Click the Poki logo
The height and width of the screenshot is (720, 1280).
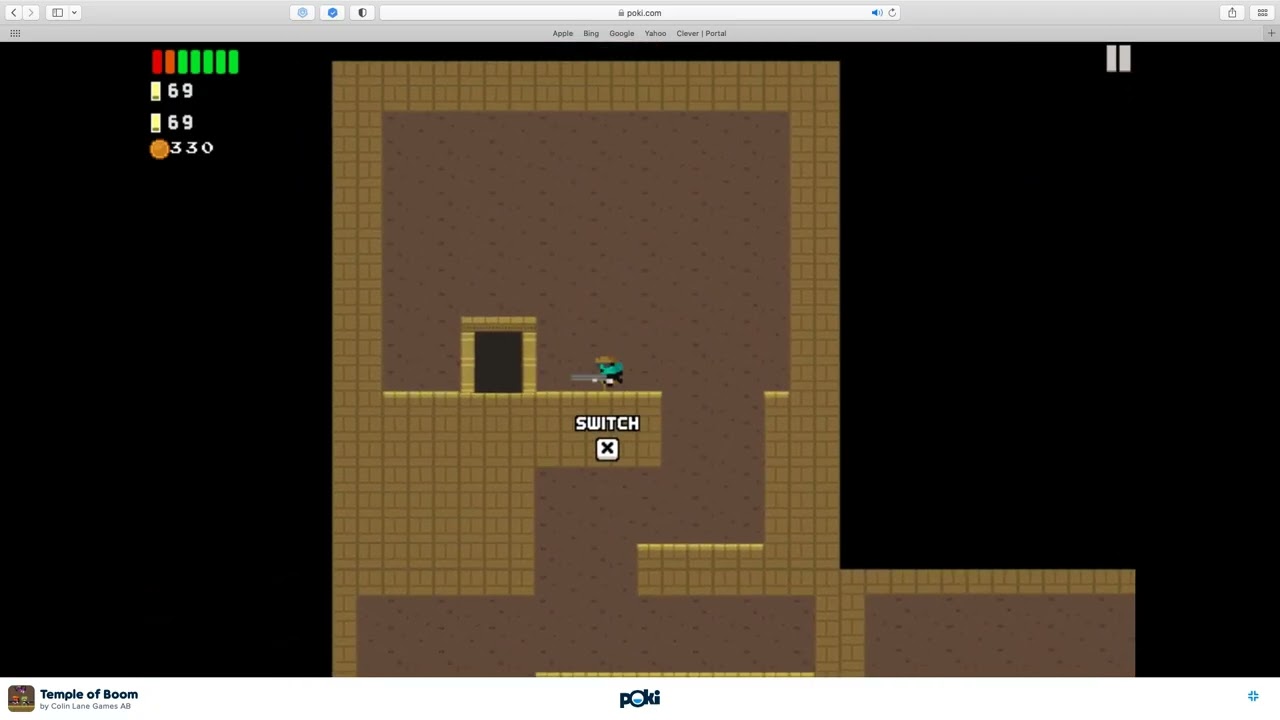pos(640,698)
